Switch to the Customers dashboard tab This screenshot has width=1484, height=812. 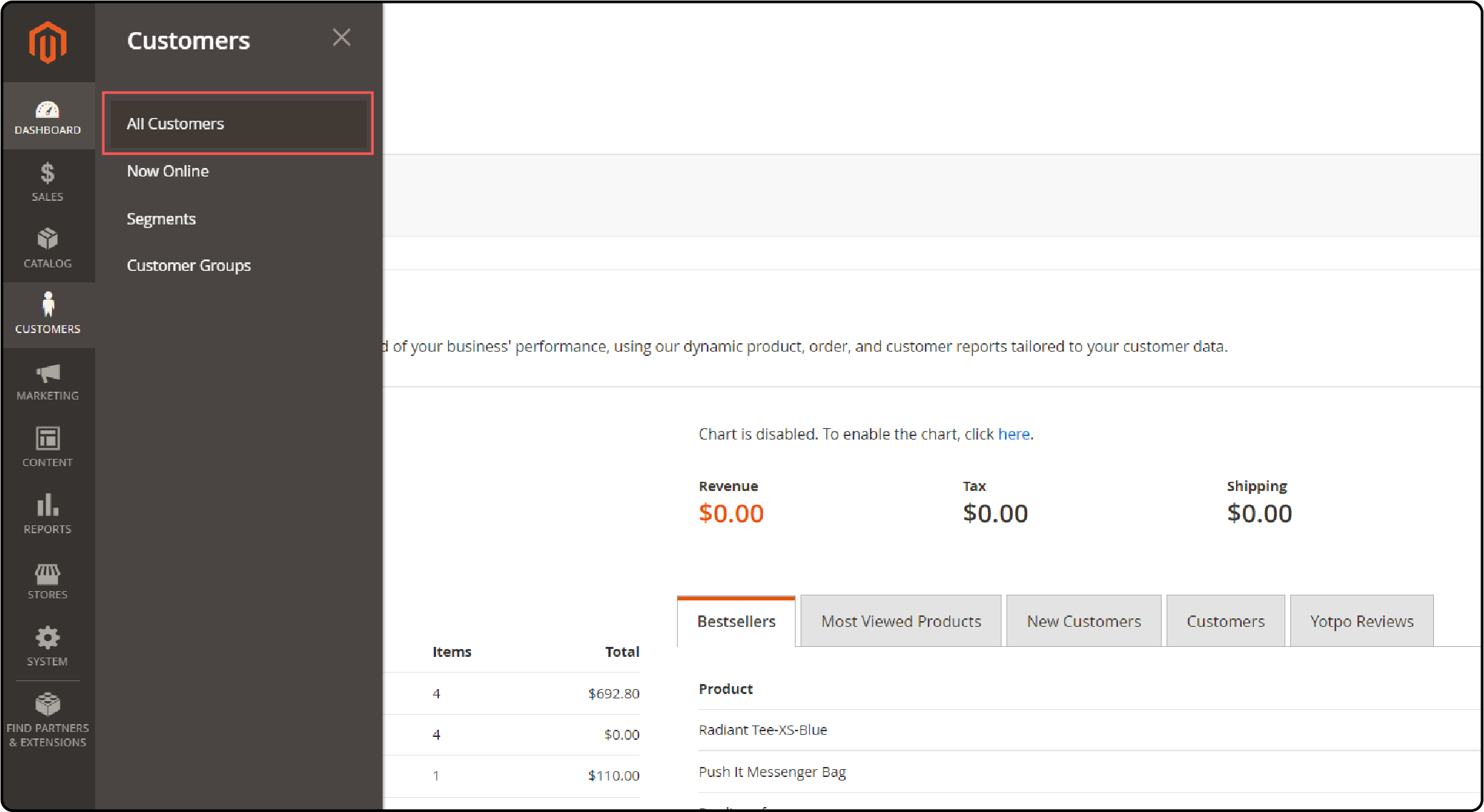coord(1225,621)
